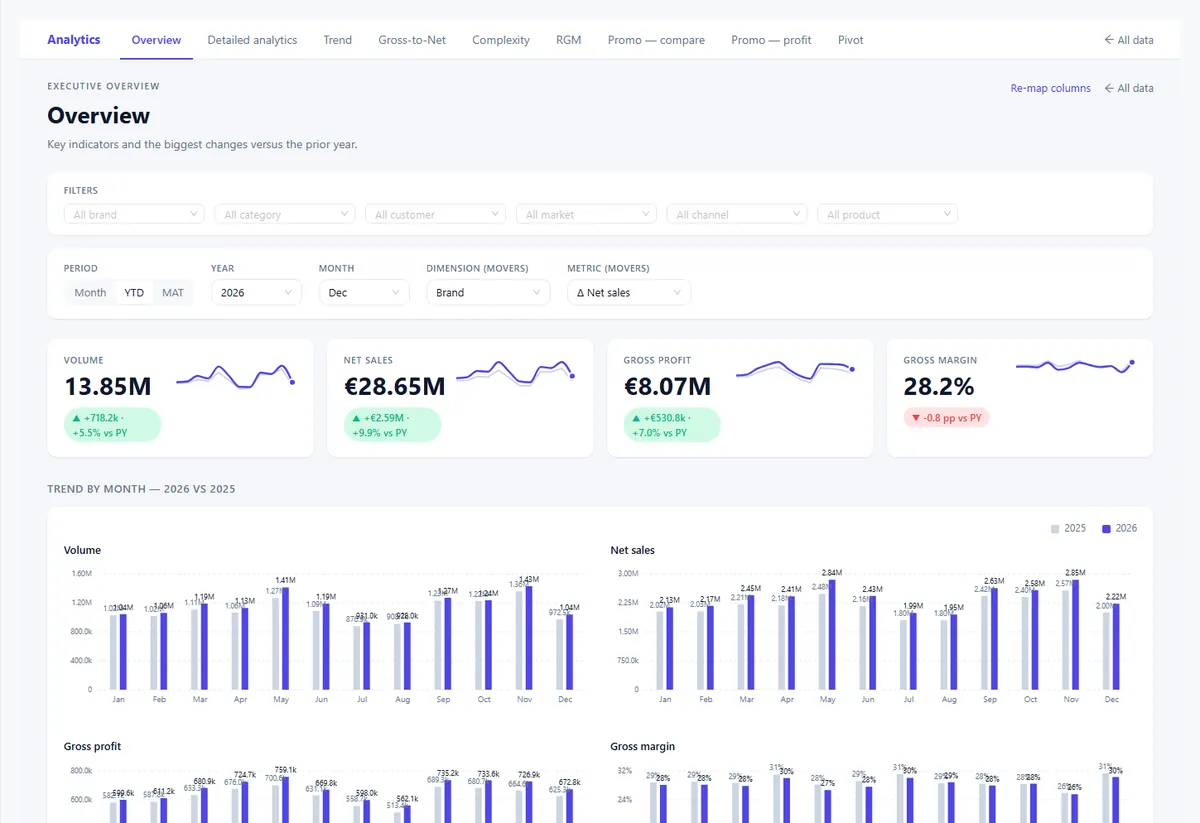This screenshot has height=823, width=1200.
Task: Click the Gross margin 28.2% value
Action: (x=939, y=386)
